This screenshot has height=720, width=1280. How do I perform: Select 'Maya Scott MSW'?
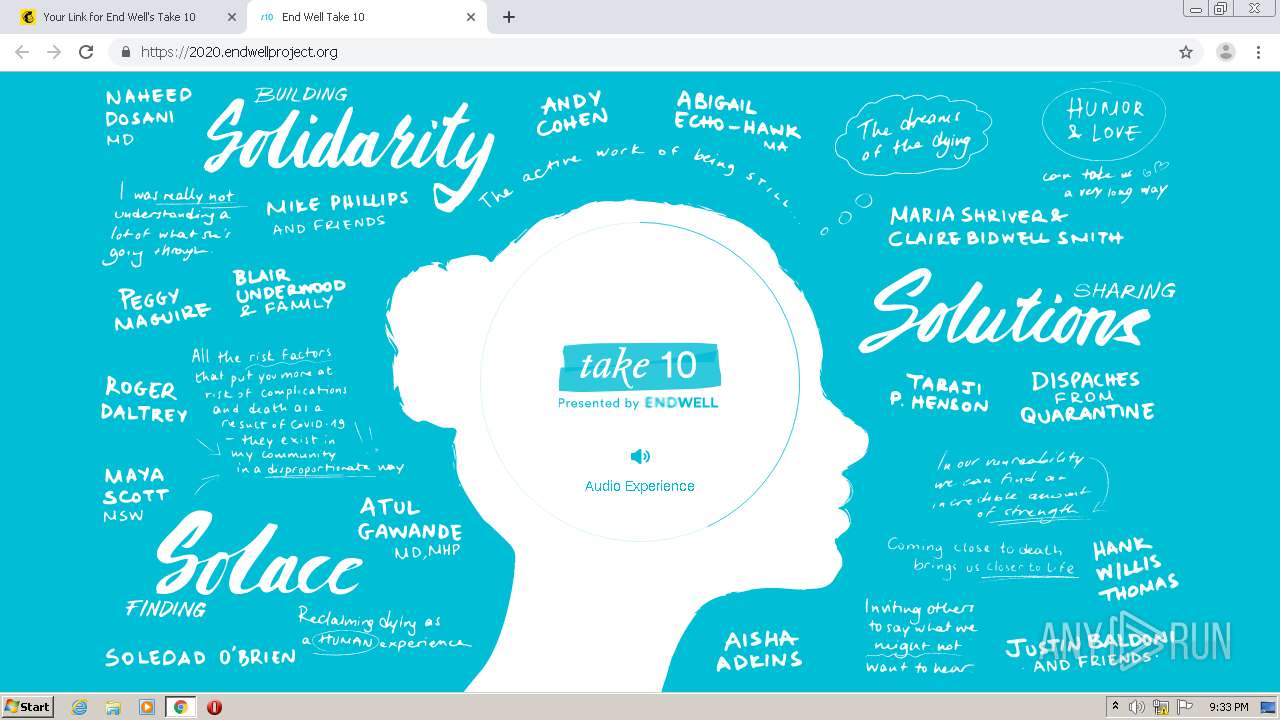click(x=136, y=495)
